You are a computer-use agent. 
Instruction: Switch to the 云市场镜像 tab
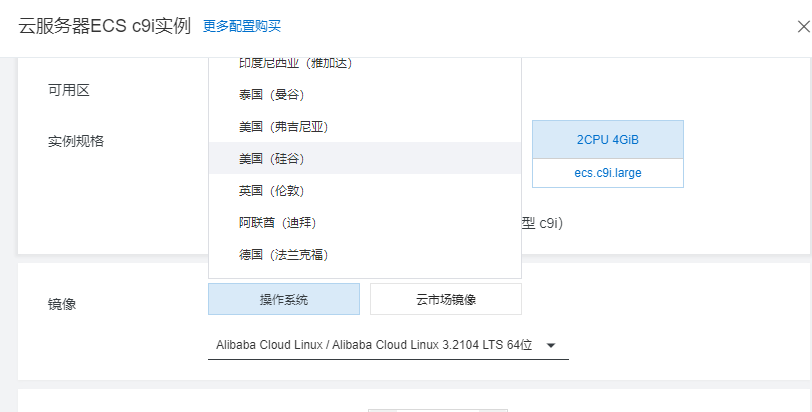pyautogui.click(x=446, y=299)
